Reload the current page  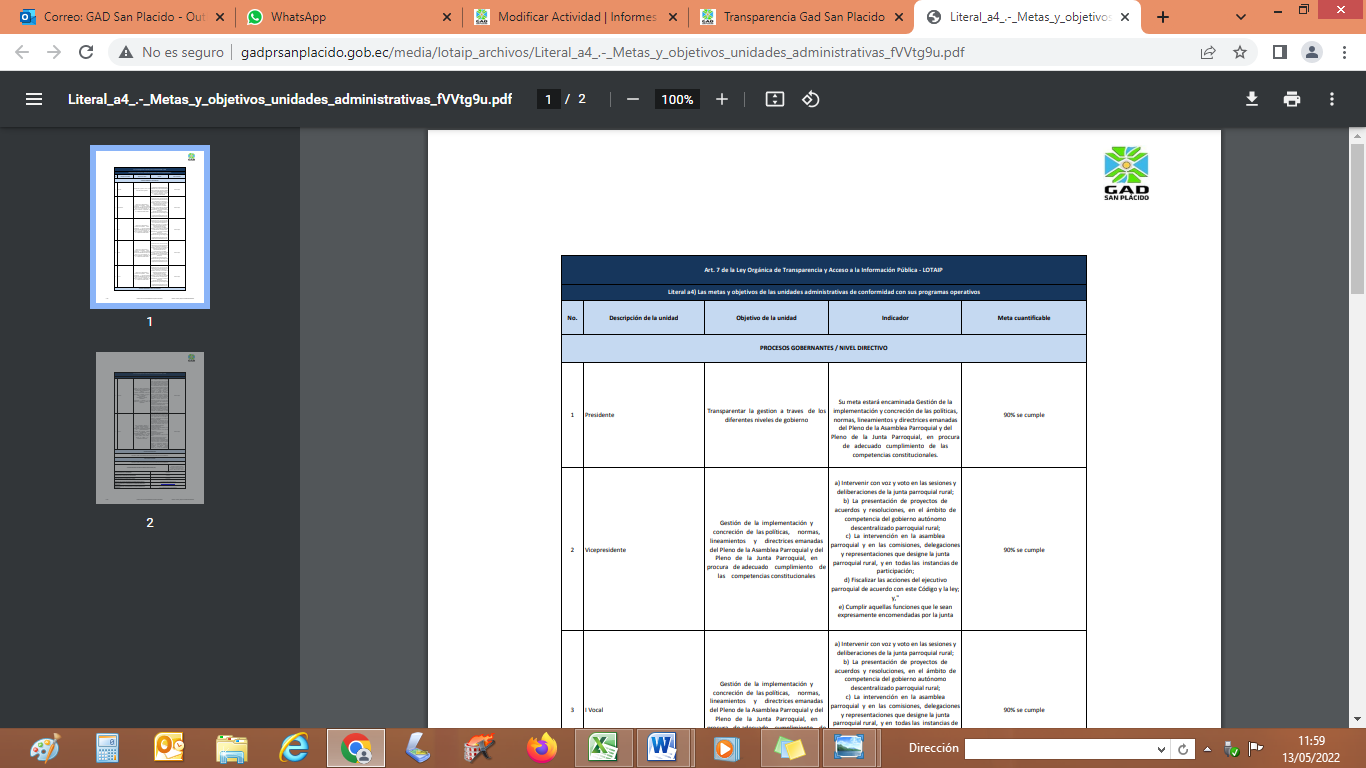86,53
